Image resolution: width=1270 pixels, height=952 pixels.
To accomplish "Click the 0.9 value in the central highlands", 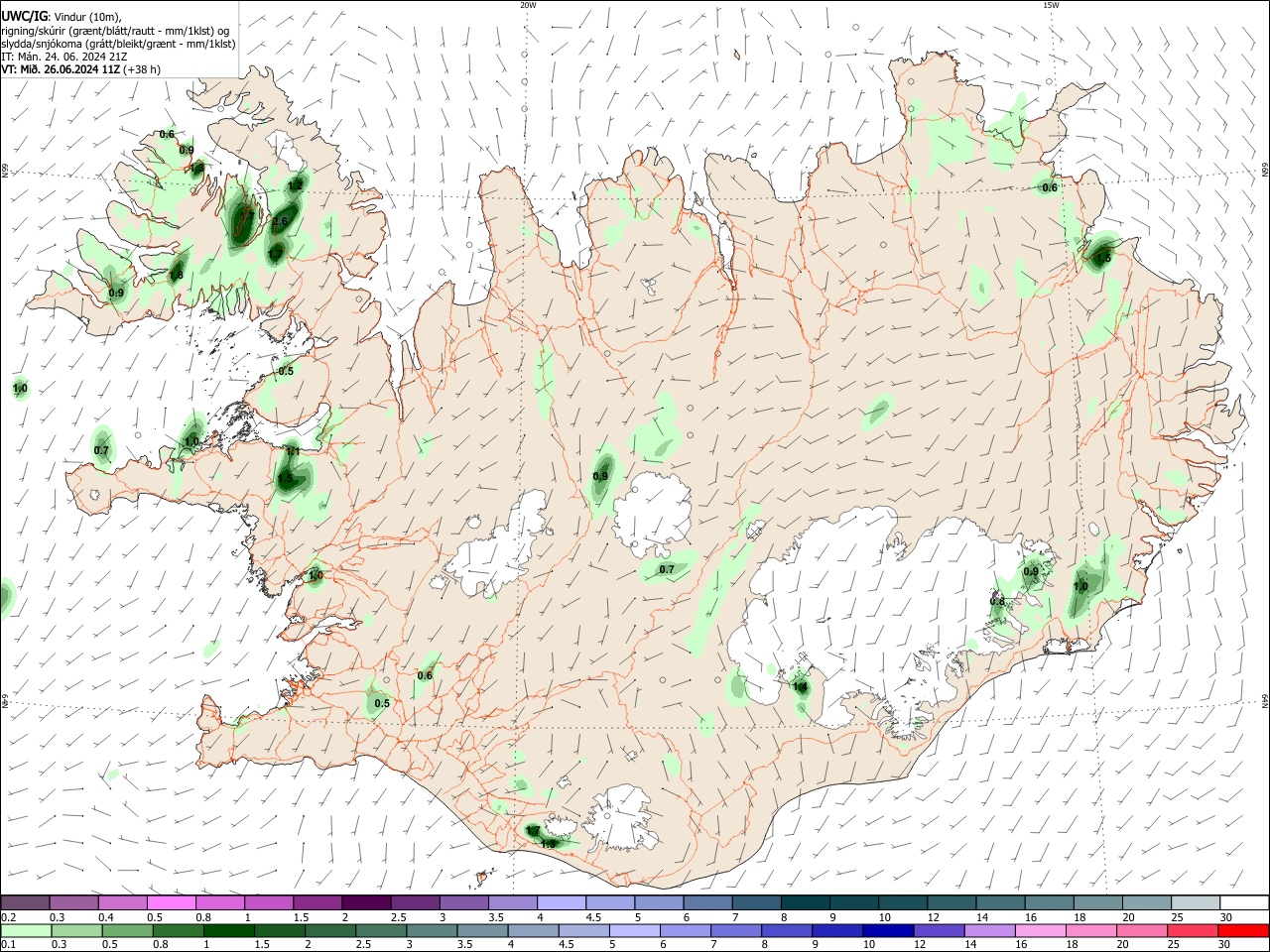I will pos(600,477).
